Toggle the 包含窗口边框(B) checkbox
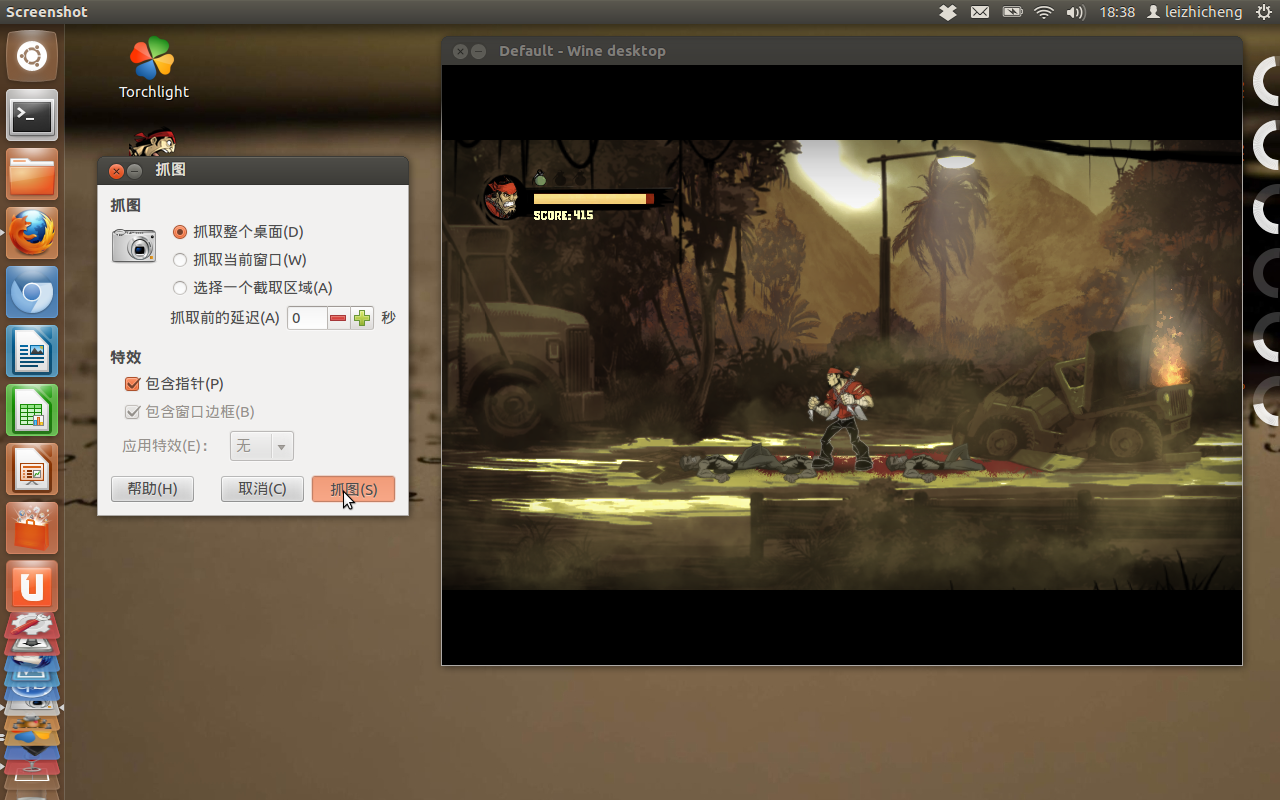This screenshot has width=1280, height=800. tap(189, 411)
